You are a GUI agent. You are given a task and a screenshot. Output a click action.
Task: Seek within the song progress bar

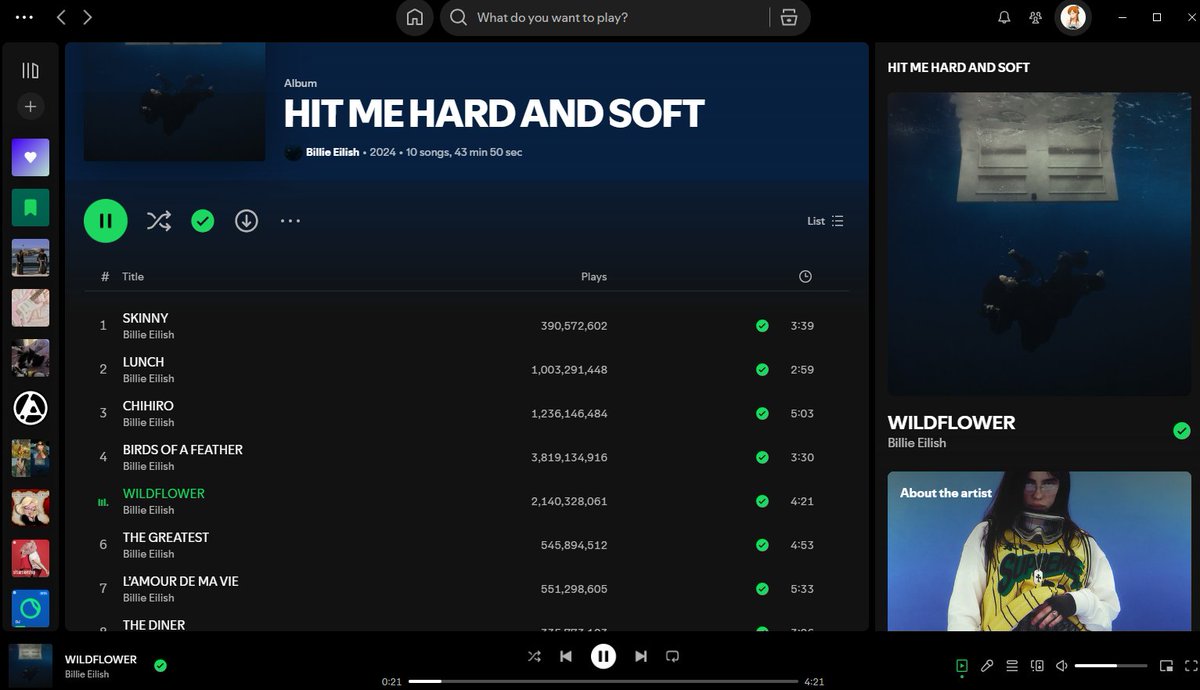[602, 682]
